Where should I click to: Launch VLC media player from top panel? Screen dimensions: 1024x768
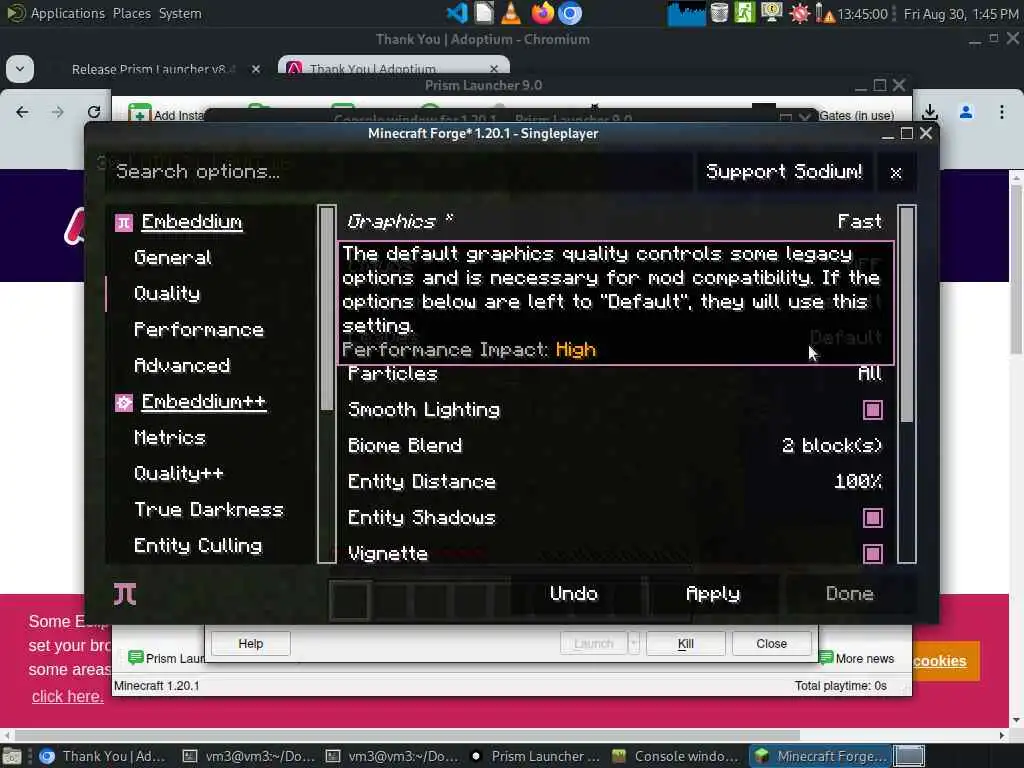click(x=511, y=13)
